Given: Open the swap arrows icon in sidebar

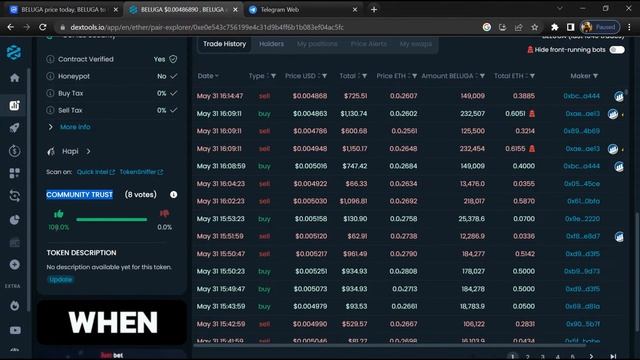Looking at the screenshot, I should [x=15, y=196].
